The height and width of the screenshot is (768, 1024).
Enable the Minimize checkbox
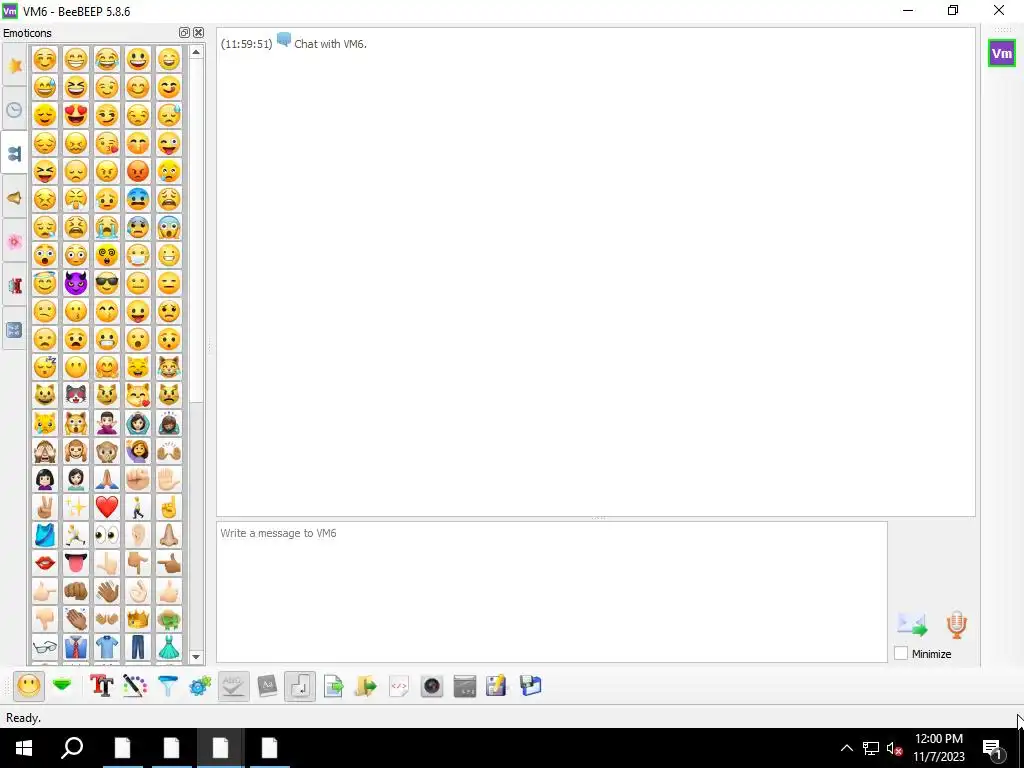click(x=901, y=653)
